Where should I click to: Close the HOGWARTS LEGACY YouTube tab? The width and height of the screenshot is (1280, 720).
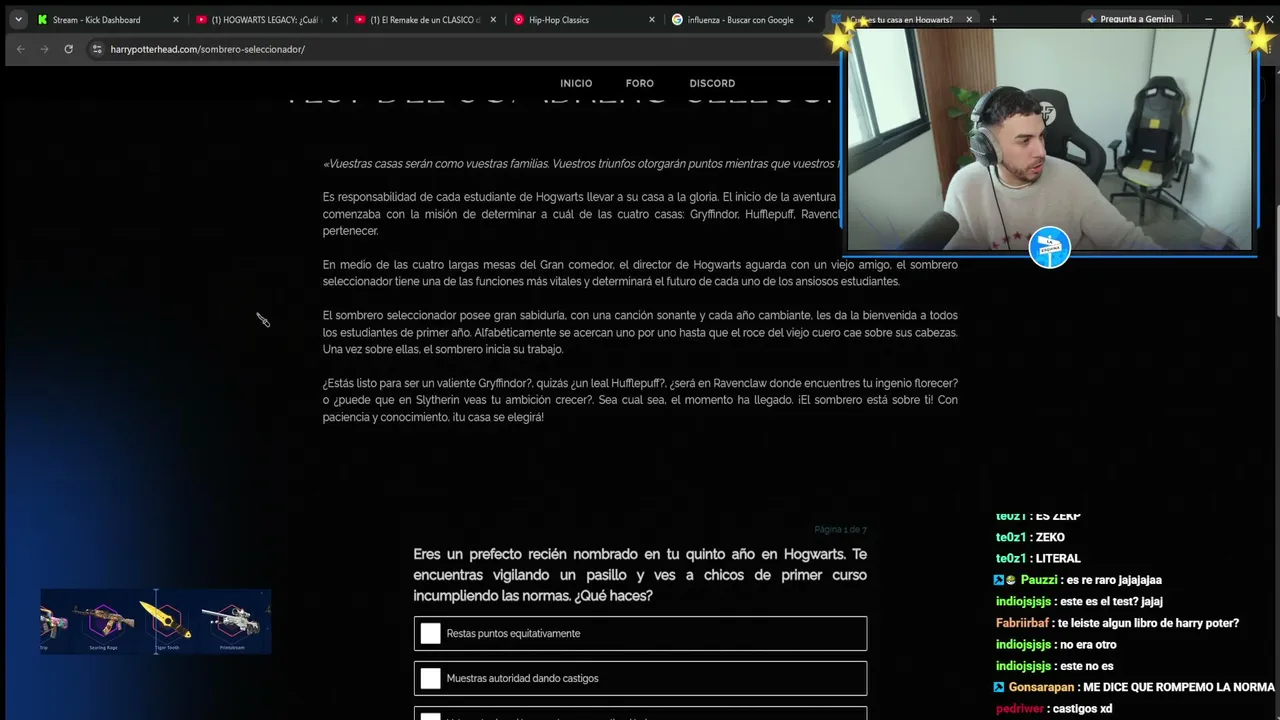[334, 19]
